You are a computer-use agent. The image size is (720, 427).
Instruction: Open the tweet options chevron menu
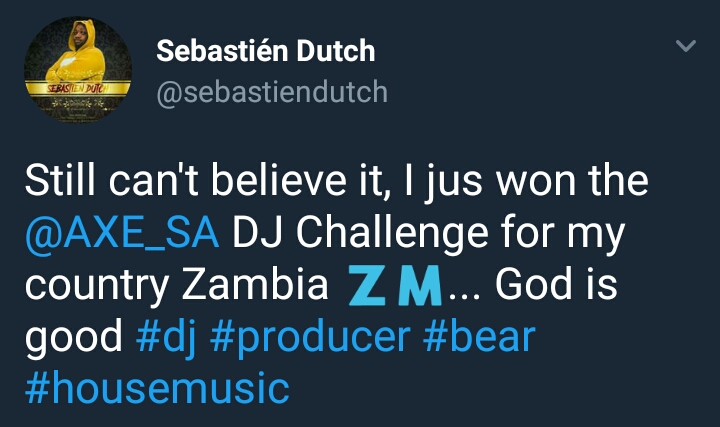tap(686, 45)
